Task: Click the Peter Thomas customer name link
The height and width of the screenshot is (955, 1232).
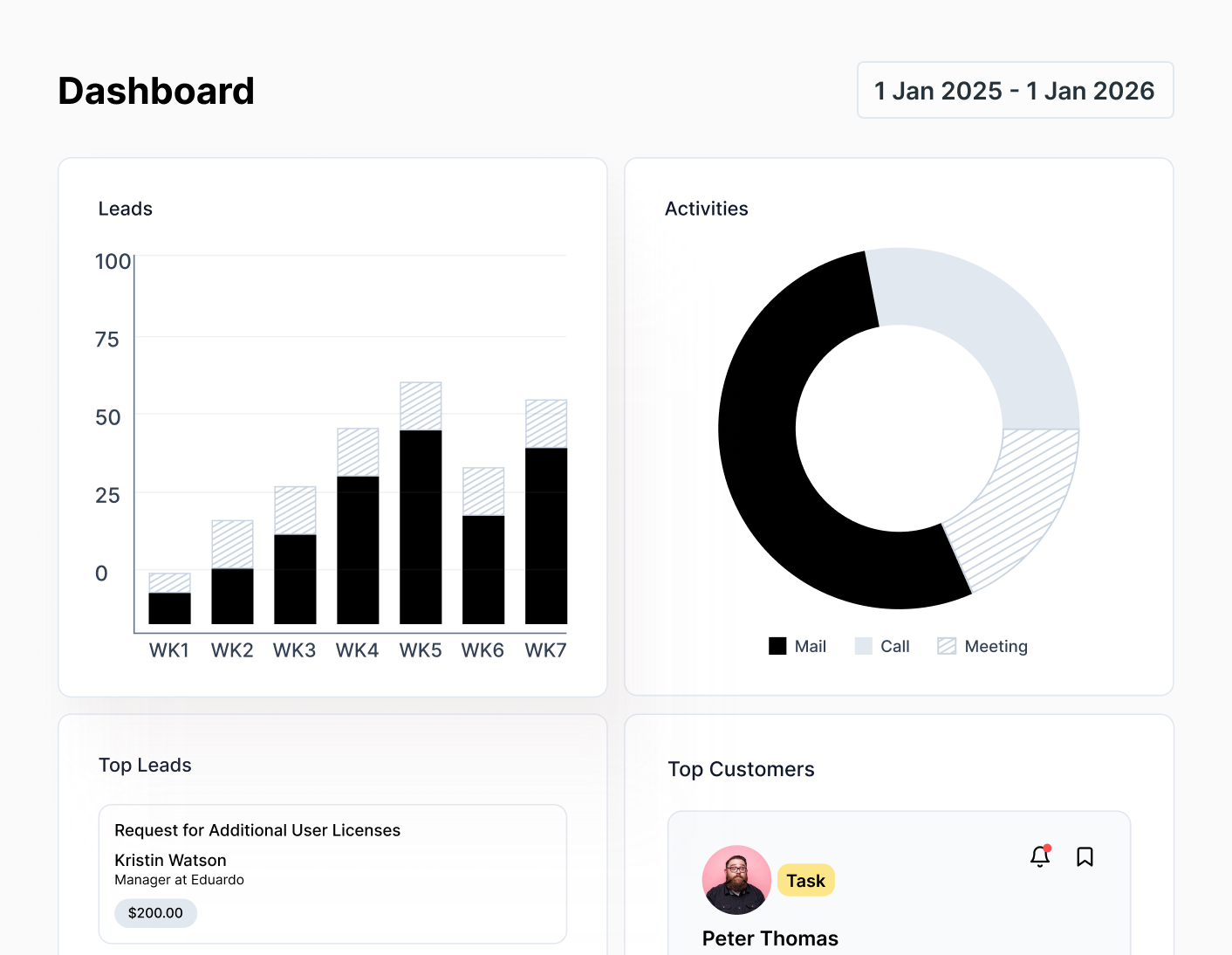Action: coord(770,938)
